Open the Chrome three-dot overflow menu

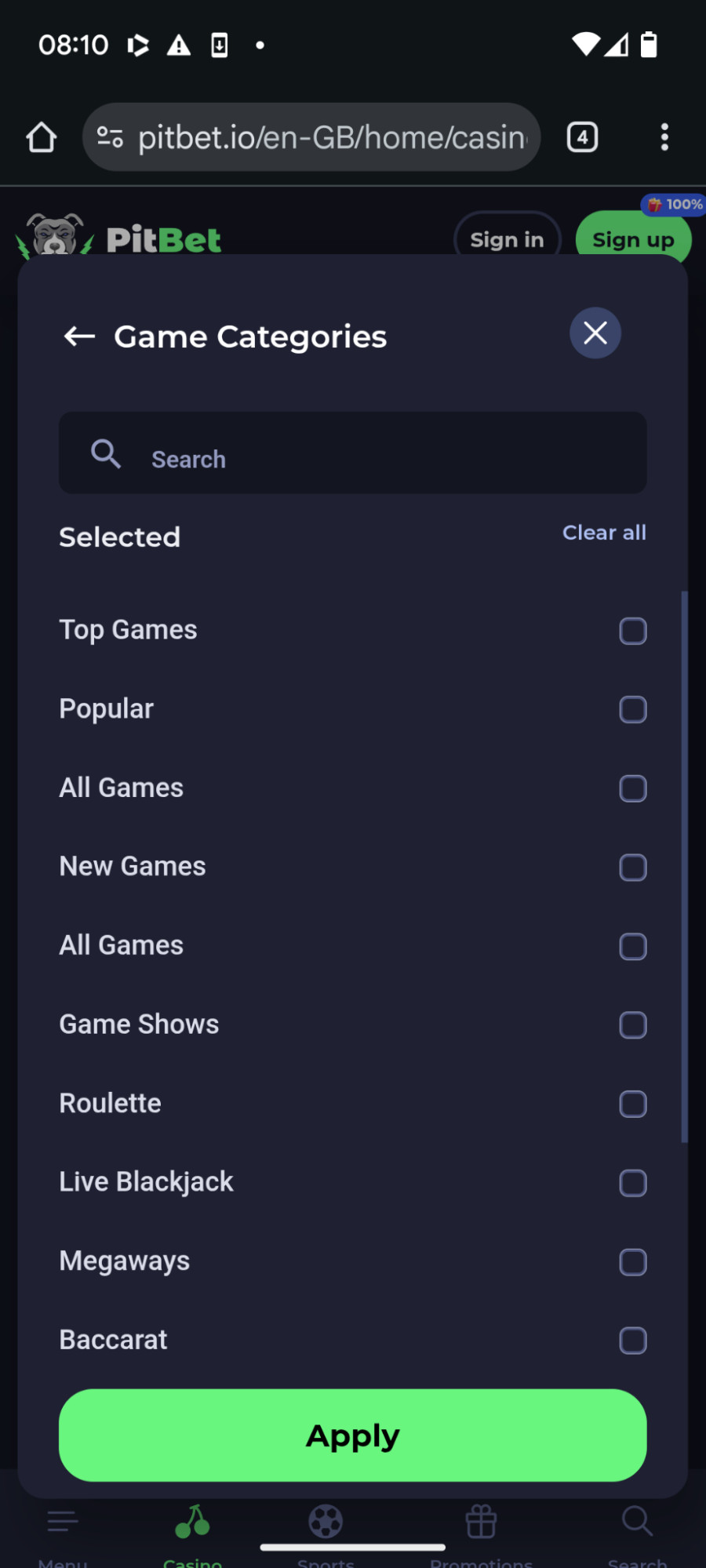point(664,138)
